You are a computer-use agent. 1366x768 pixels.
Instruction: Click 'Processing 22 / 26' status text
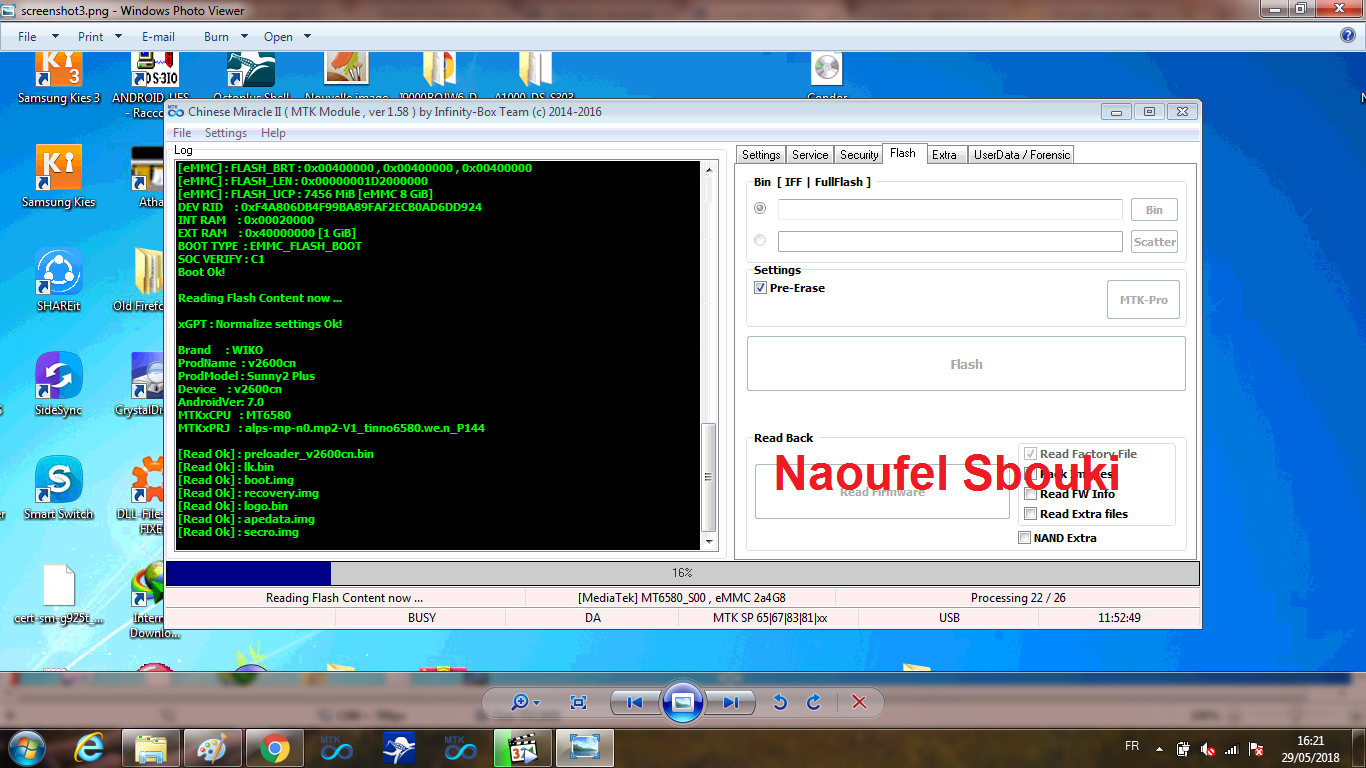pyautogui.click(x=1018, y=598)
